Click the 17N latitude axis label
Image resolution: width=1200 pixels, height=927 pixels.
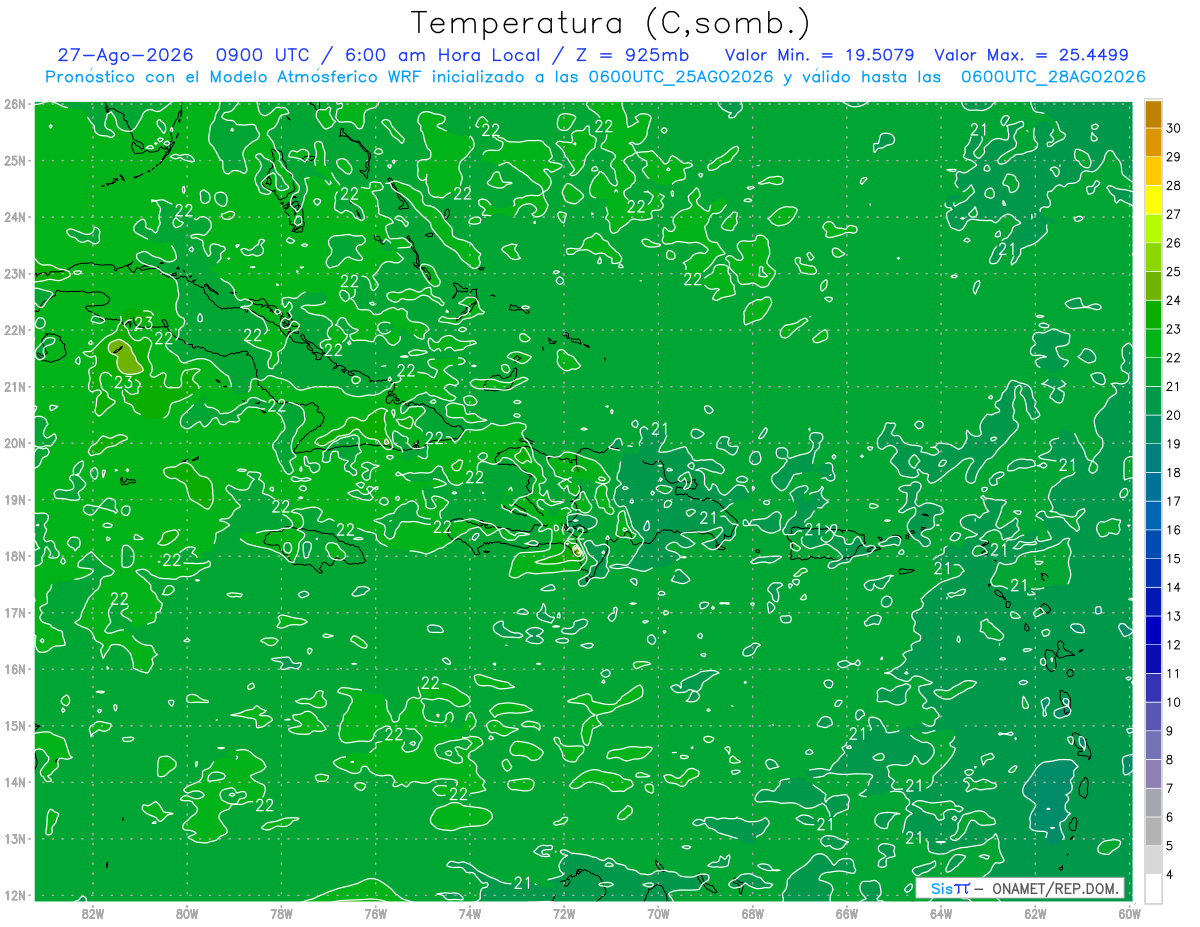click(x=14, y=612)
